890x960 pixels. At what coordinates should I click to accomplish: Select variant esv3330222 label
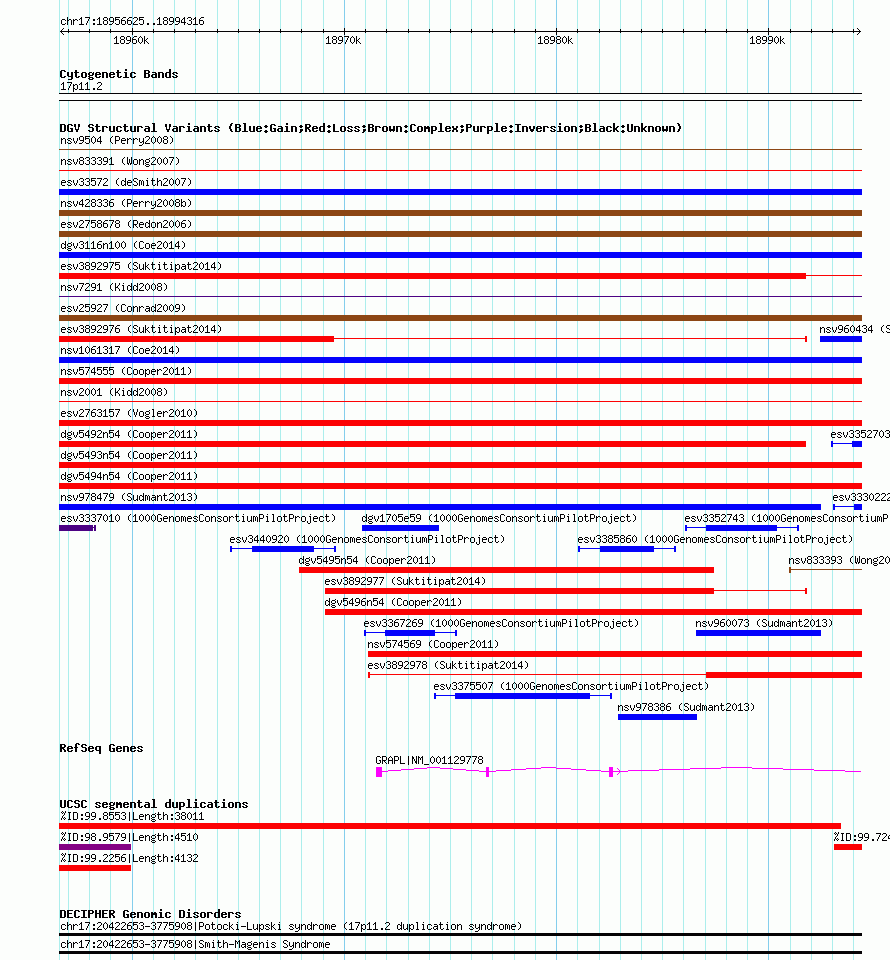pyautogui.click(x=861, y=497)
